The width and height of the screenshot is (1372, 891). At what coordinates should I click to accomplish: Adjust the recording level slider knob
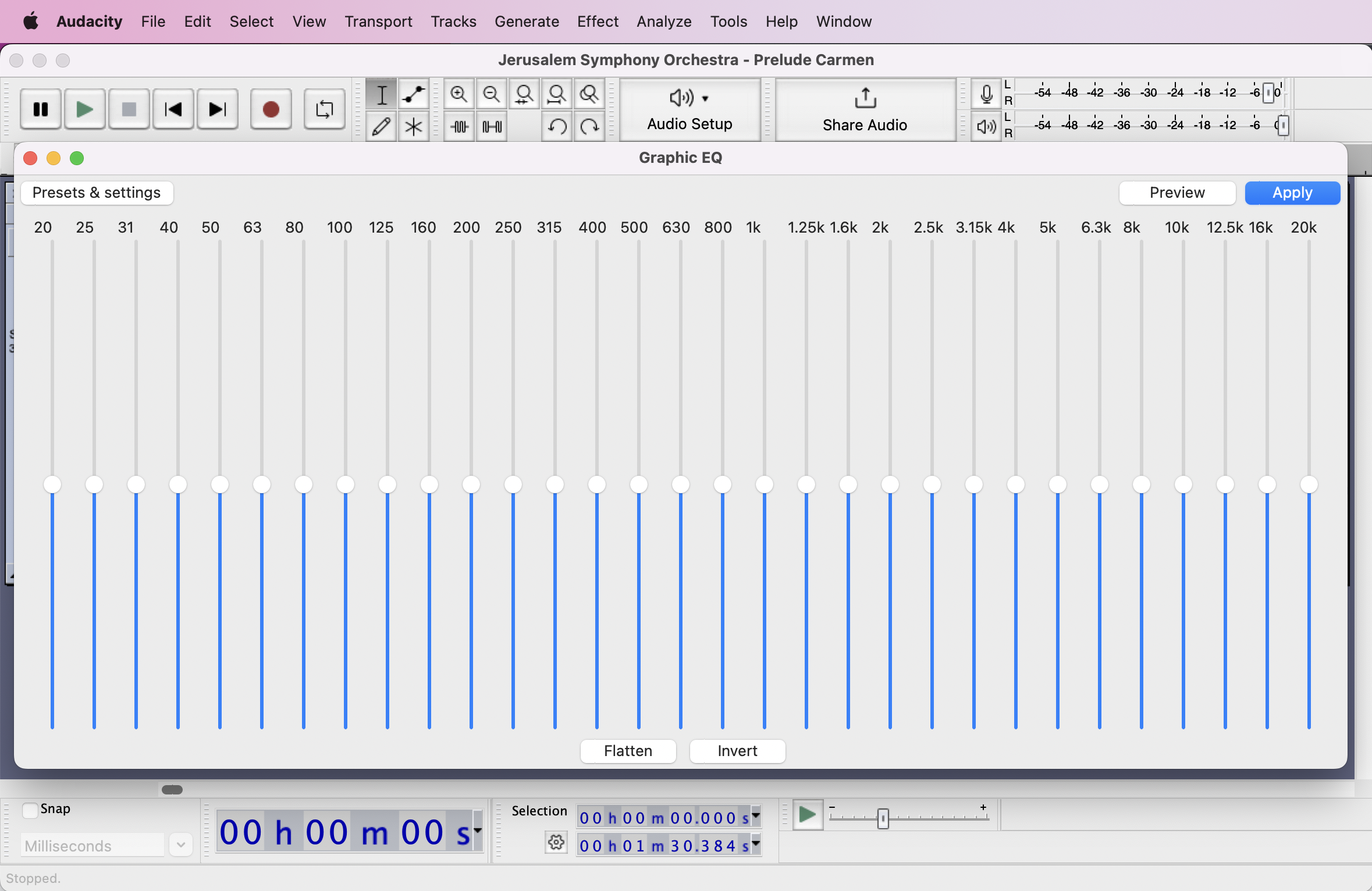pyautogui.click(x=1269, y=92)
